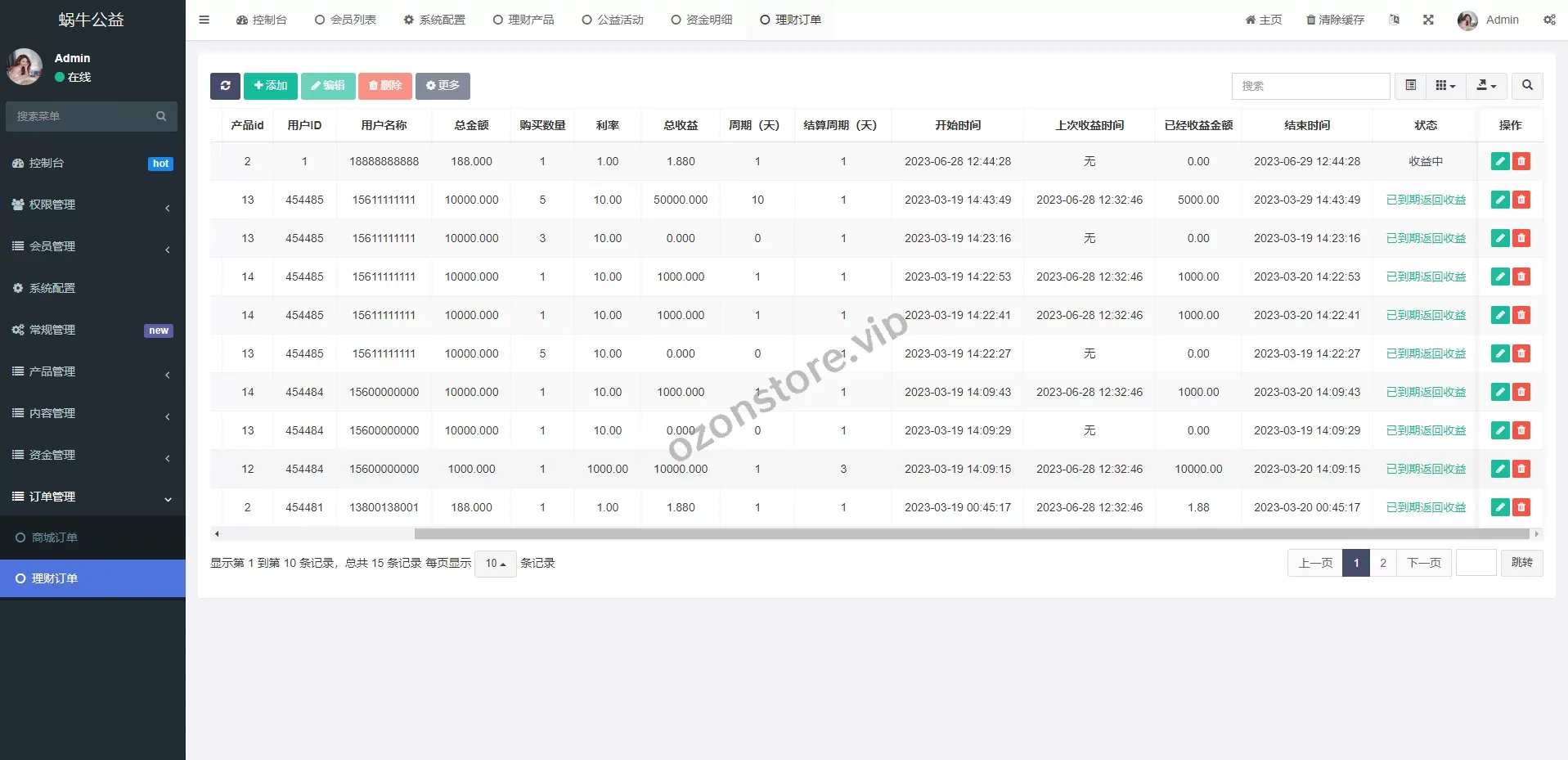Toggle fullscreen mode in the top navbar
This screenshot has width=1568, height=760.
(1428, 19)
